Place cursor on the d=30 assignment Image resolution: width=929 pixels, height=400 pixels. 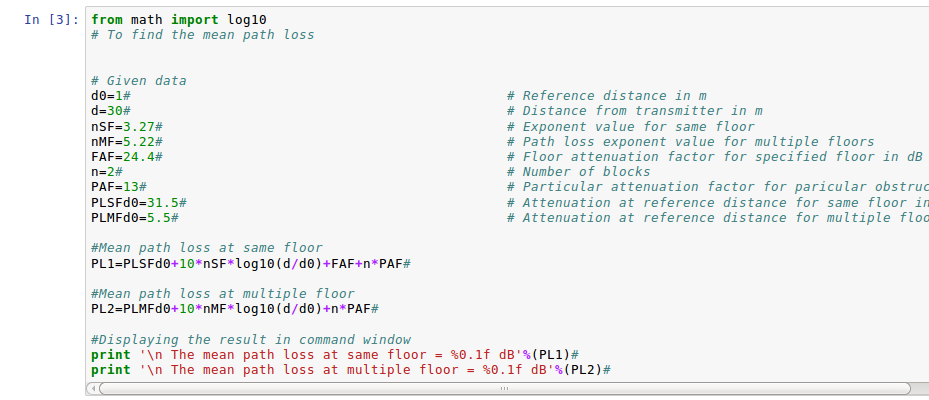click(x=110, y=111)
